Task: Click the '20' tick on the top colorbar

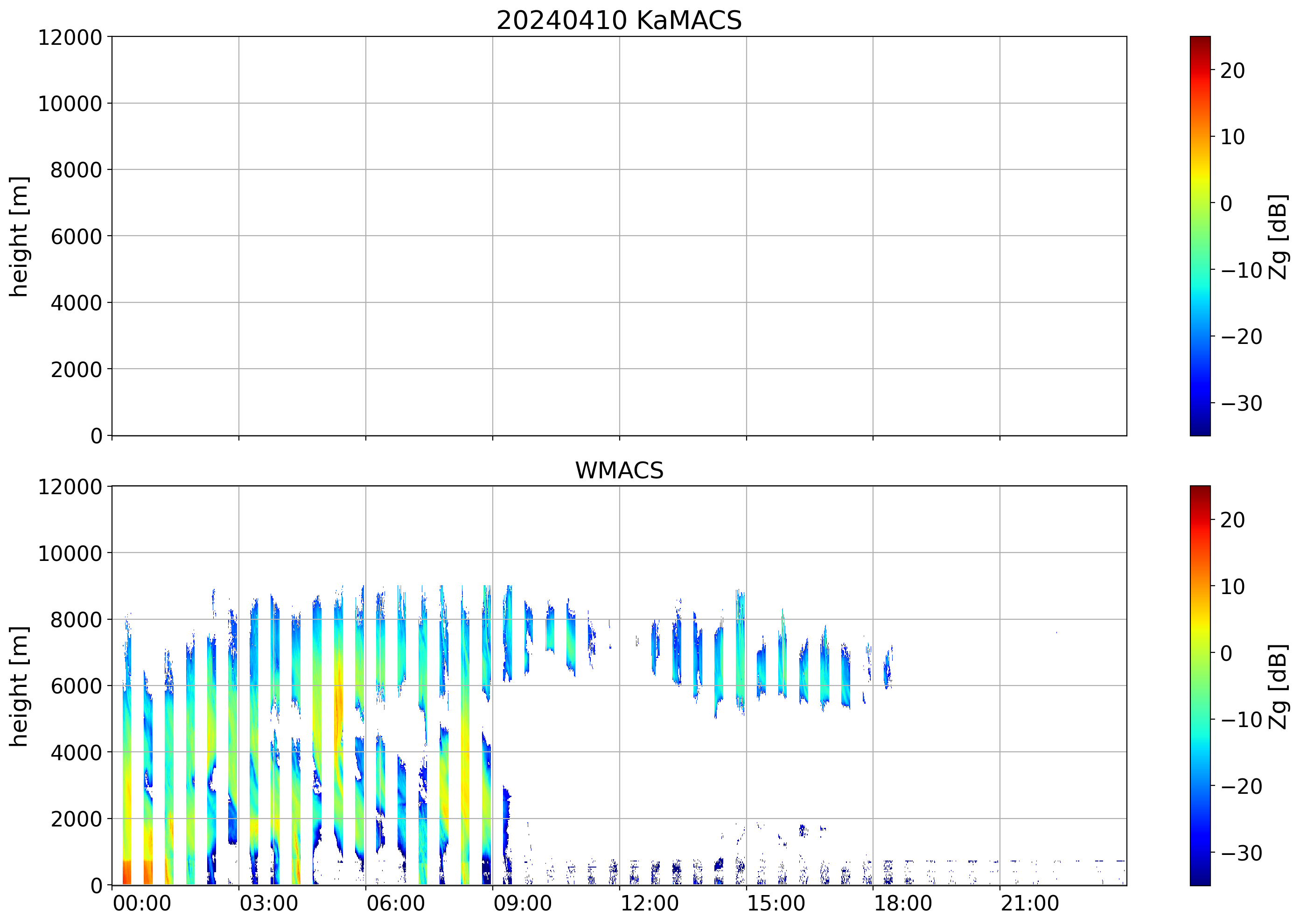Action: pos(1232,70)
